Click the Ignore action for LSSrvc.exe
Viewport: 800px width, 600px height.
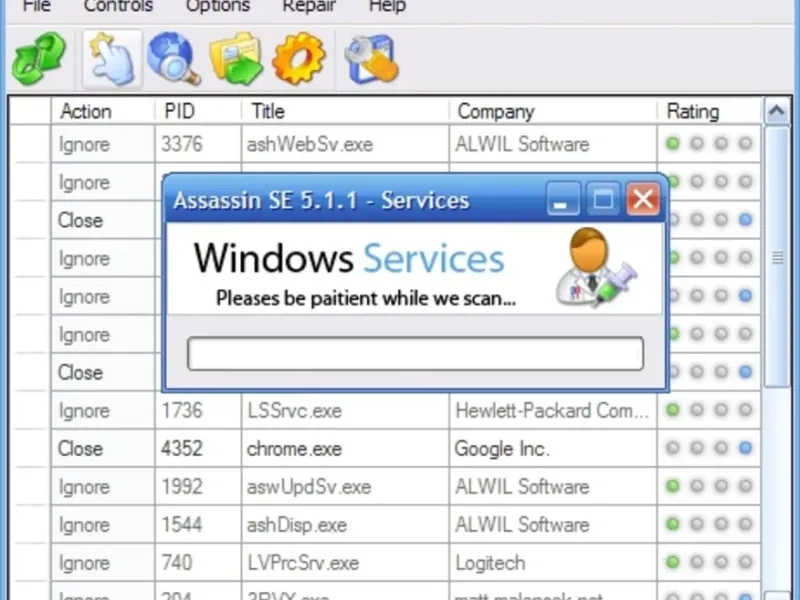[103, 410]
